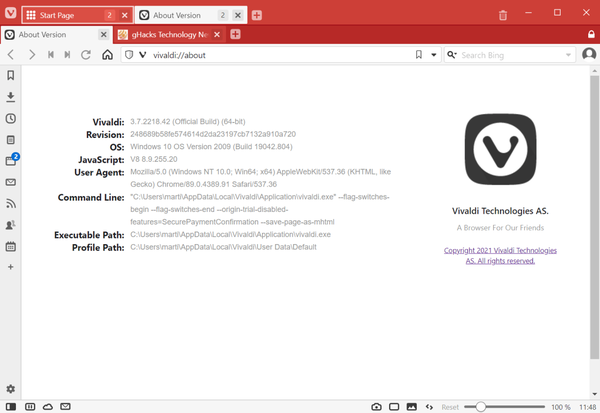Click the rewind navigation button
This screenshot has height=413, width=600.
(51, 55)
